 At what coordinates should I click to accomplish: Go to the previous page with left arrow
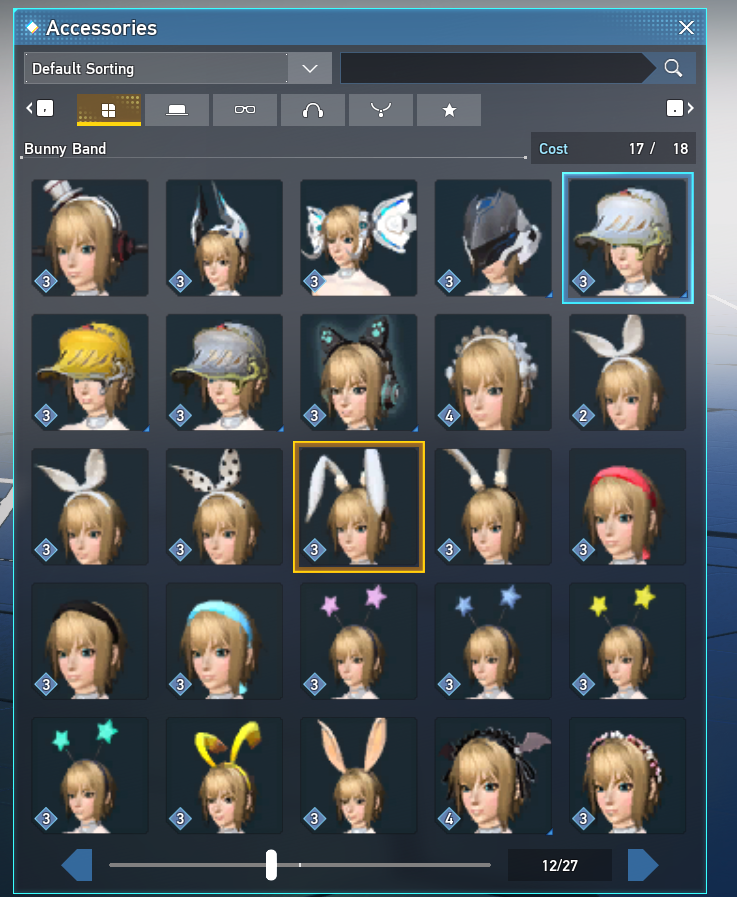[x=77, y=865]
